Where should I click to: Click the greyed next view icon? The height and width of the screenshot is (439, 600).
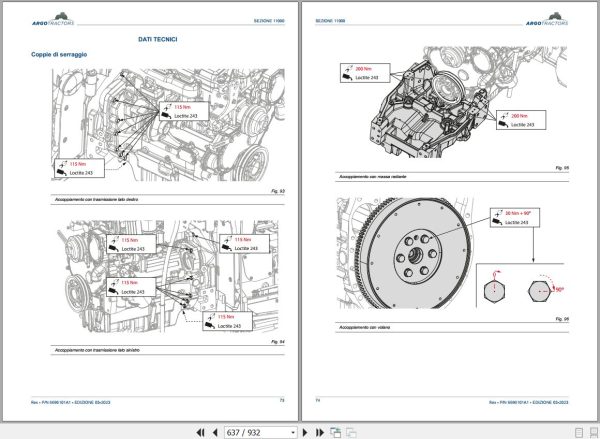pos(351,432)
